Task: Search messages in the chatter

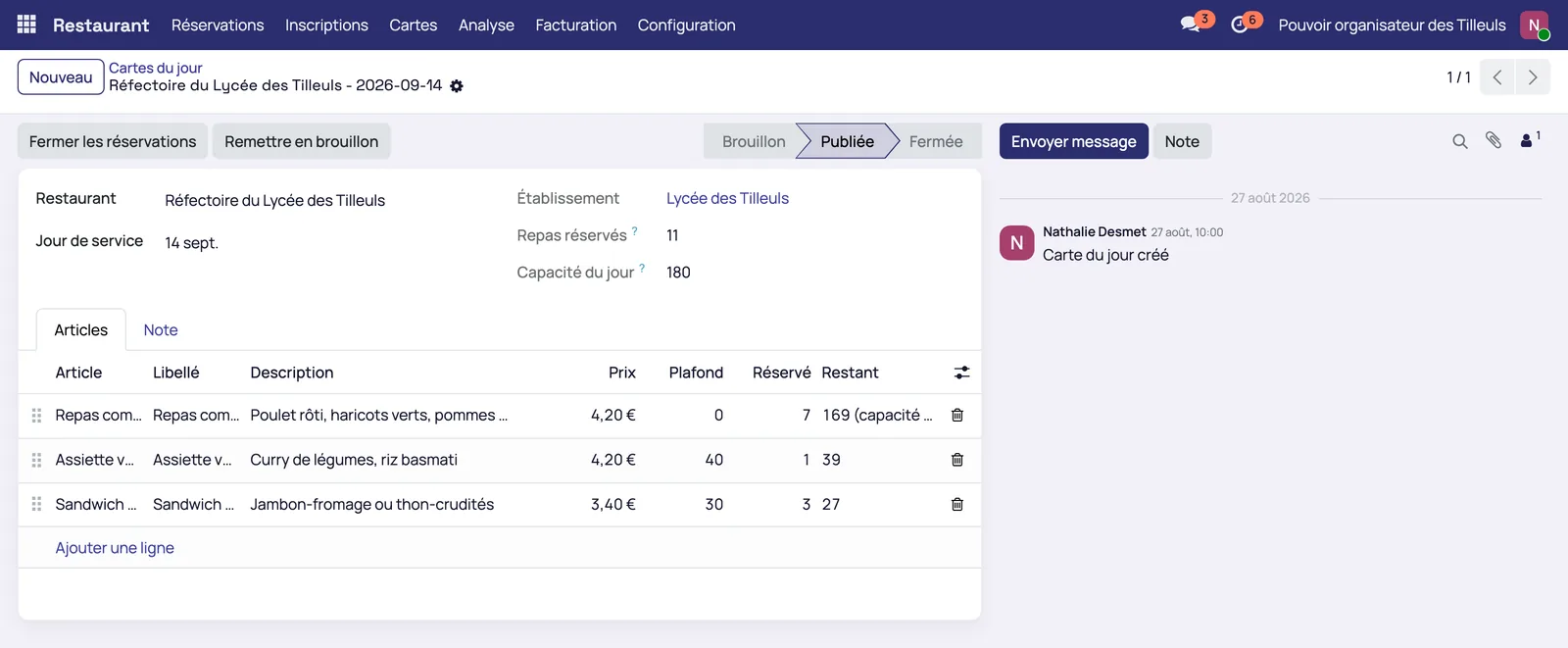Action: point(1460,141)
